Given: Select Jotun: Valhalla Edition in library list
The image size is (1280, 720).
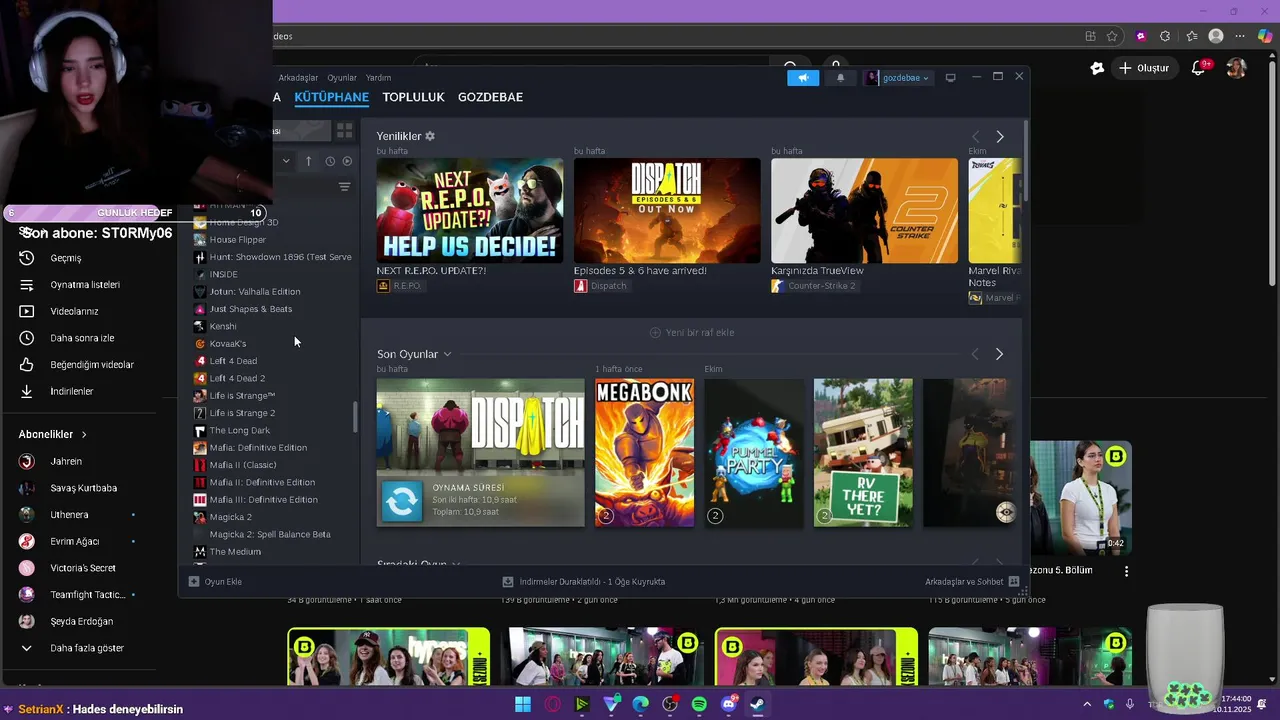Looking at the screenshot, I should 255,292.
